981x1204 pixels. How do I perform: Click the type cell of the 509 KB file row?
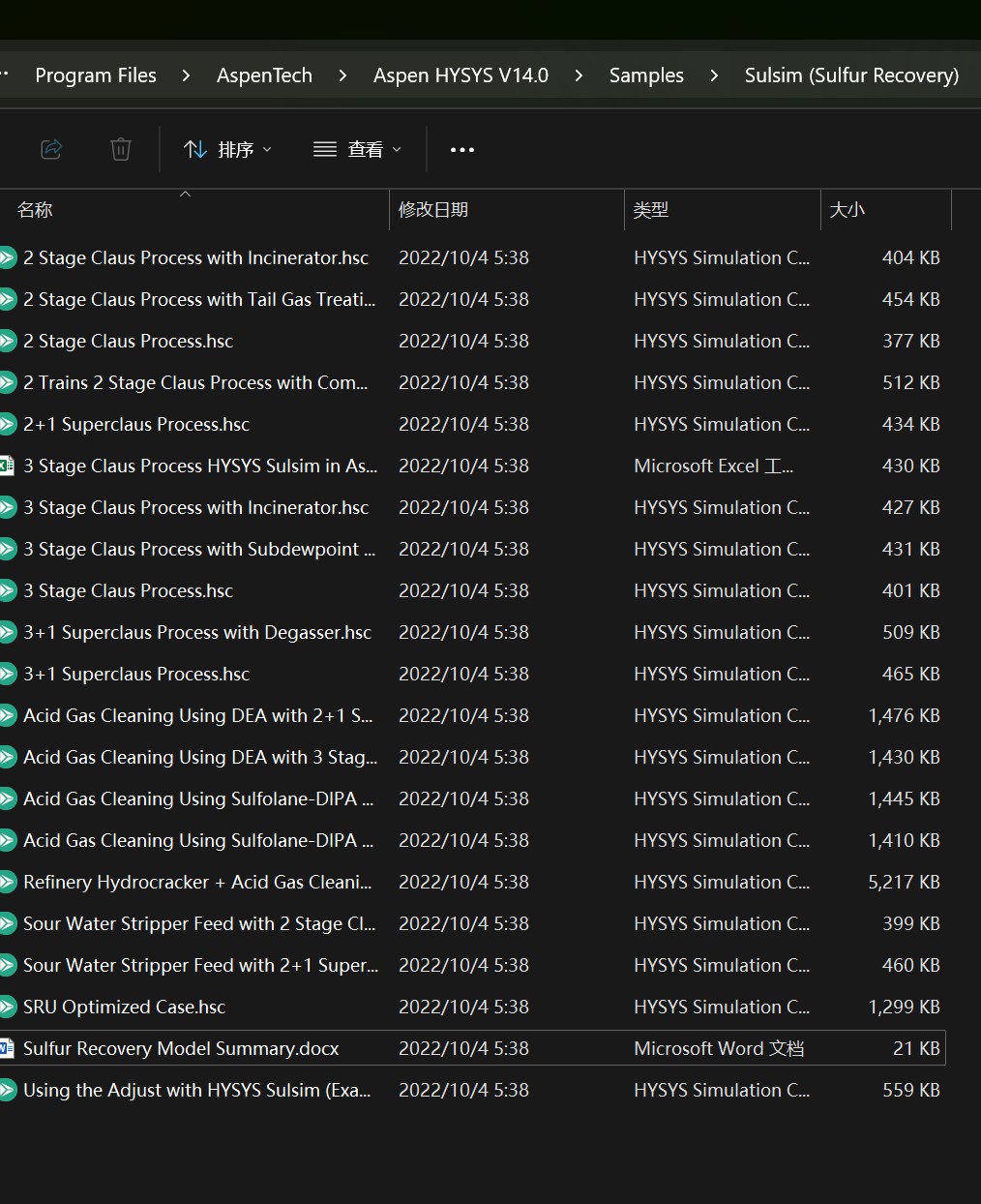click(x=722, y=632)
